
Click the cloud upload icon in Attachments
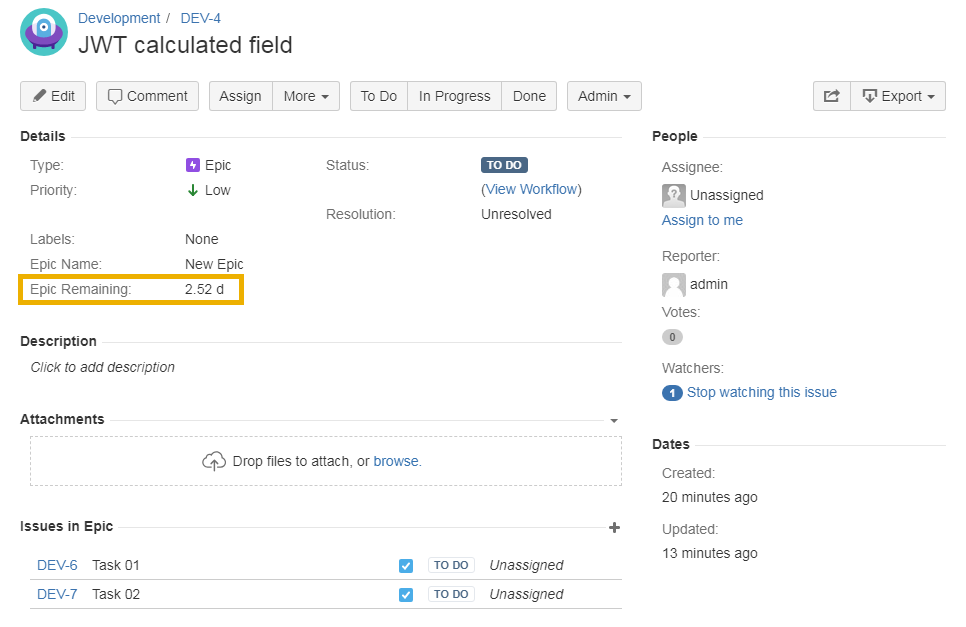tap(214, 461)
